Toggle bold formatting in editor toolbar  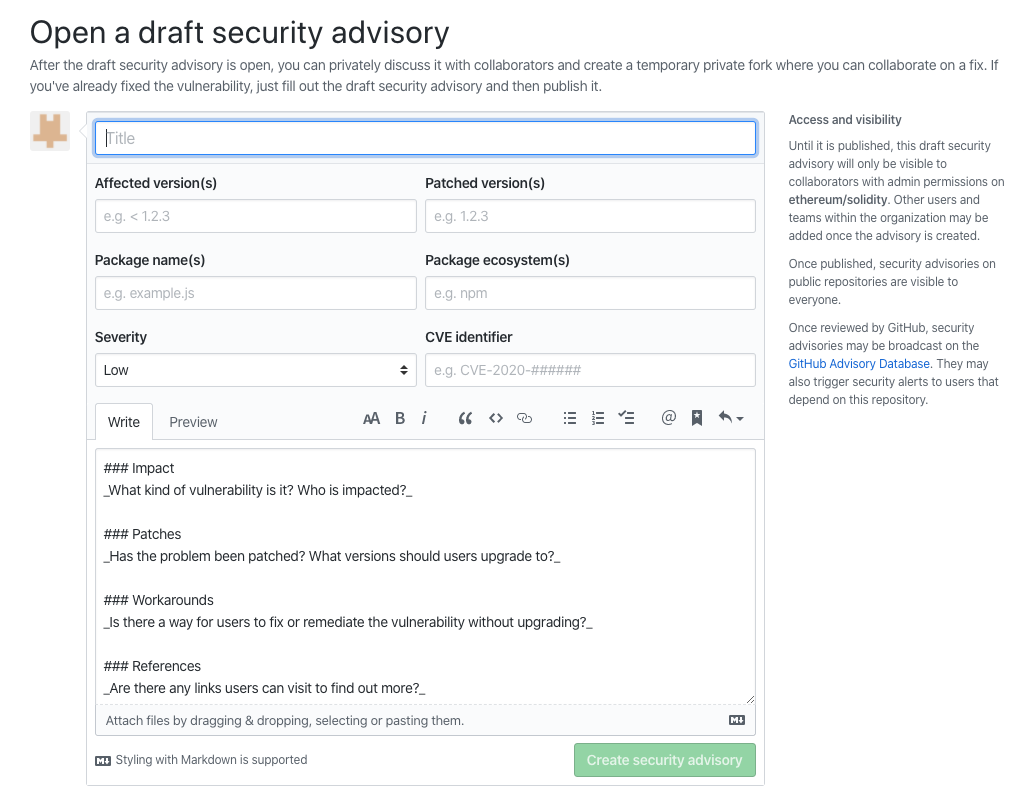click(400, 419)
